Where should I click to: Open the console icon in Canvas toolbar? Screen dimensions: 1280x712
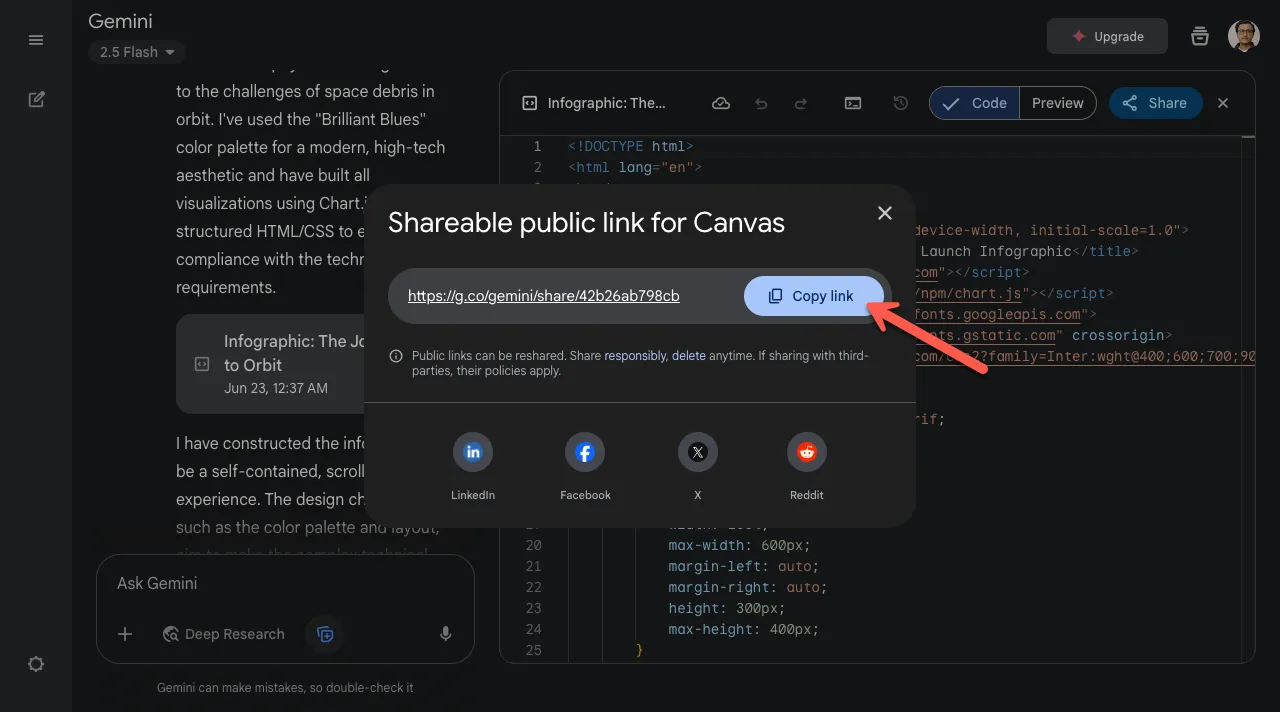pos(853,103)
